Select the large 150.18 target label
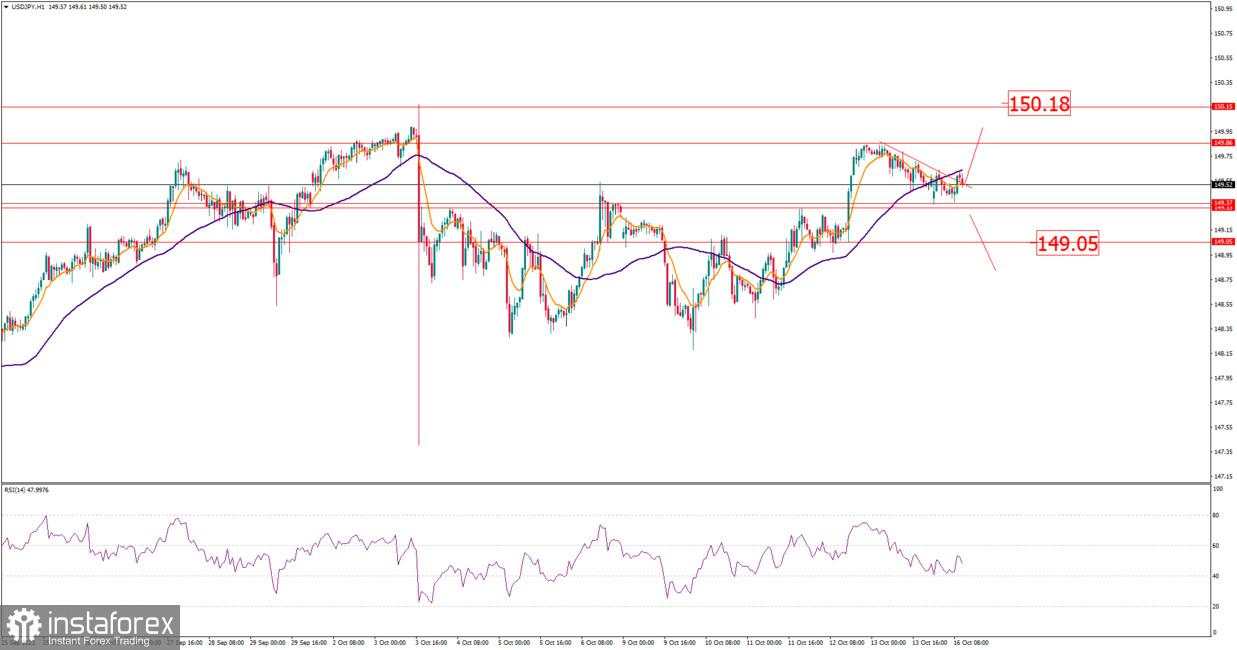The width and height of the screenshot is (1237, 650). [1039, 103]
